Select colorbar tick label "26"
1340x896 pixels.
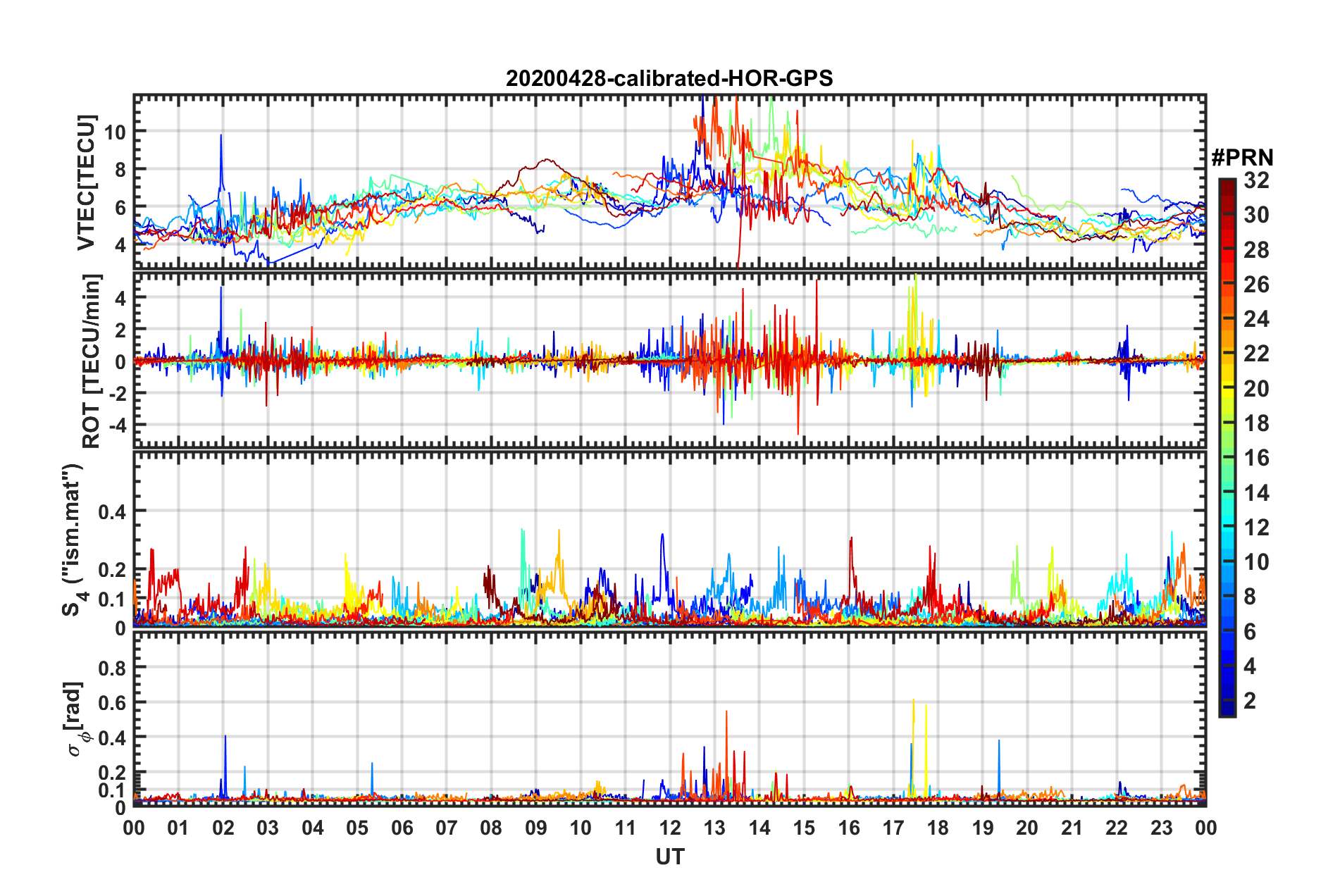[1256, 285]
